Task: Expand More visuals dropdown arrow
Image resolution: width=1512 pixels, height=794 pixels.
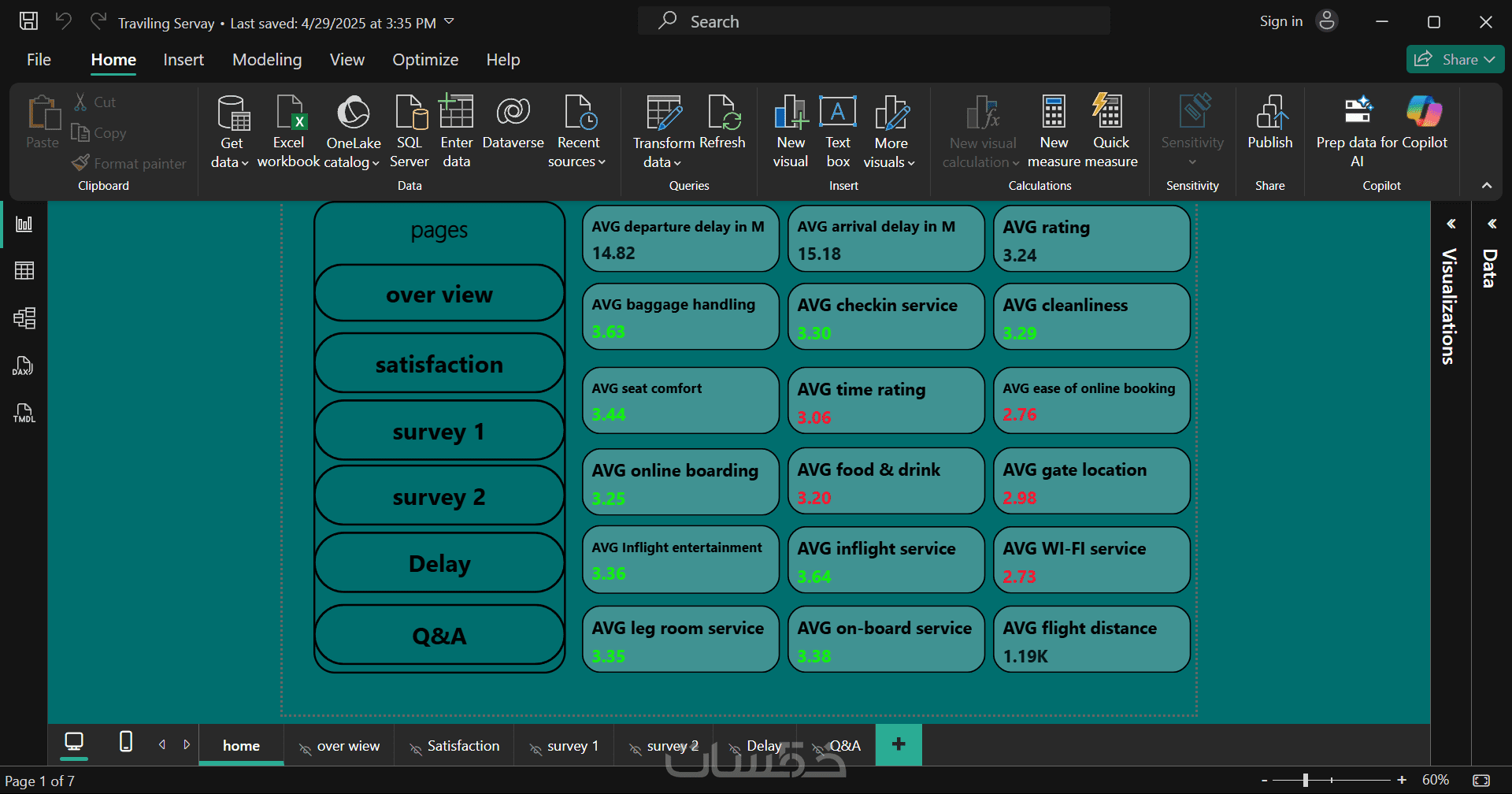Action: click(911, 163)
